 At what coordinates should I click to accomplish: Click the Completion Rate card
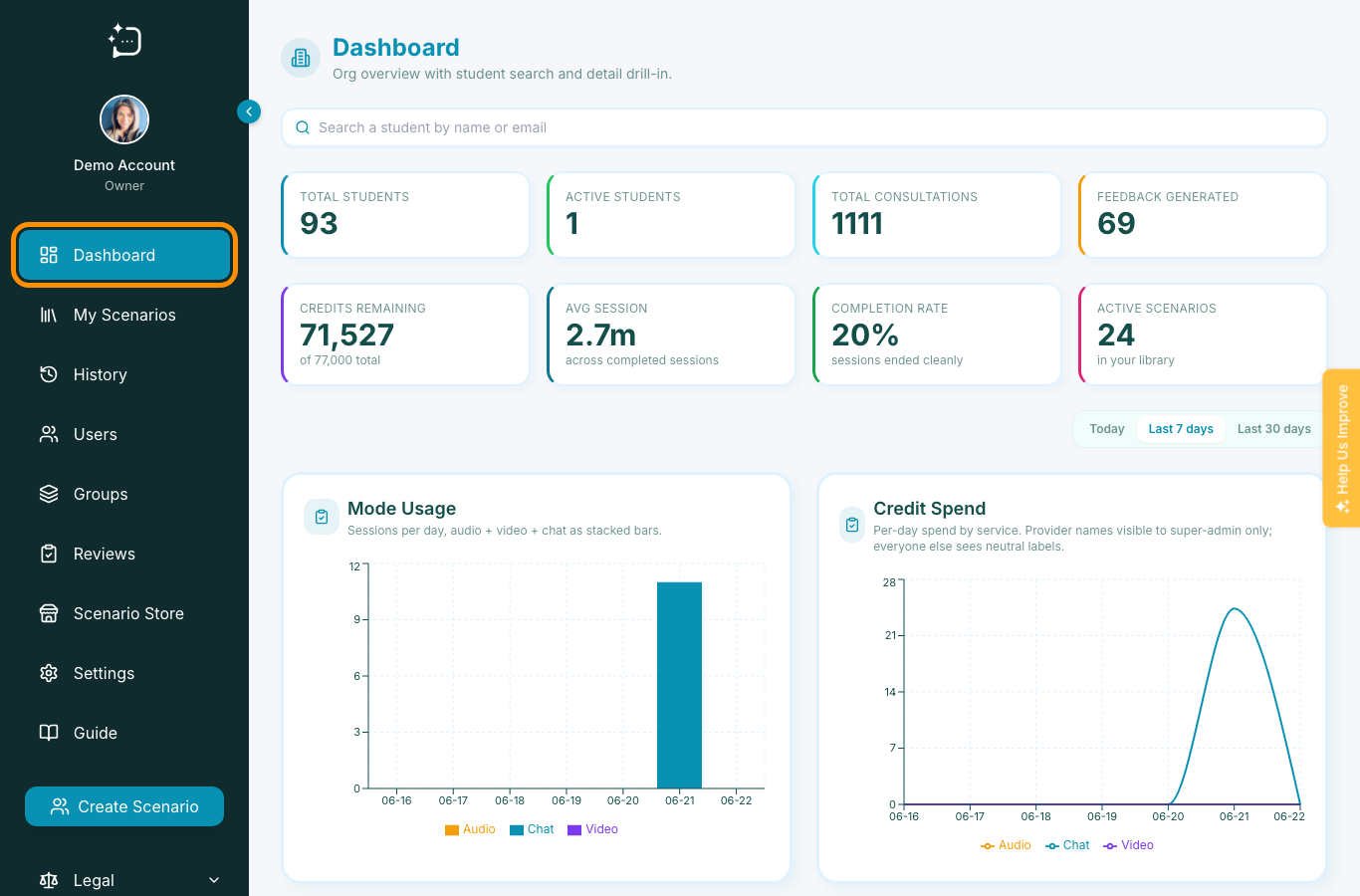(x=937, y=335)
